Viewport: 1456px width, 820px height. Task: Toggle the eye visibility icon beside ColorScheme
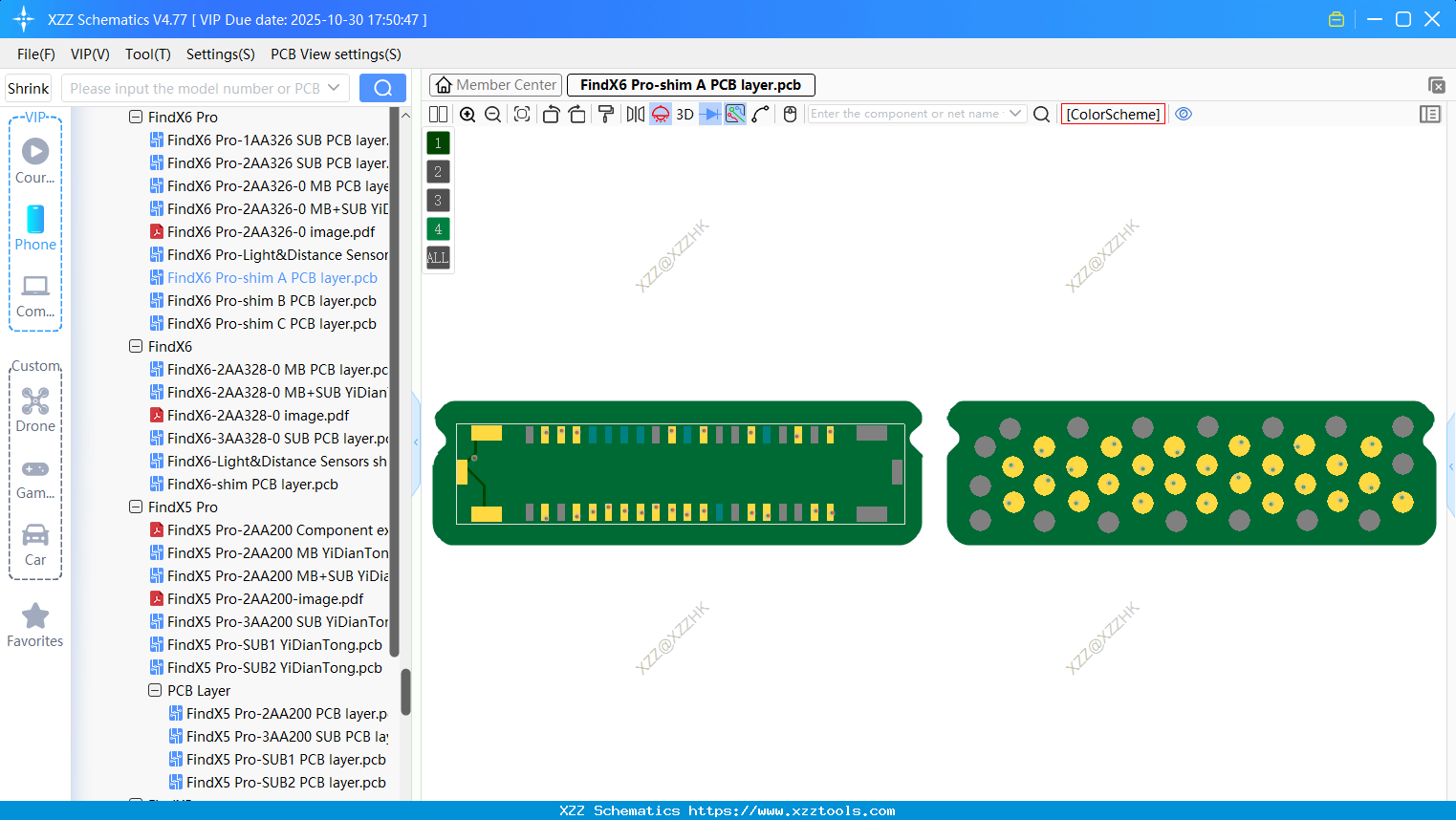click(1183, 114)
